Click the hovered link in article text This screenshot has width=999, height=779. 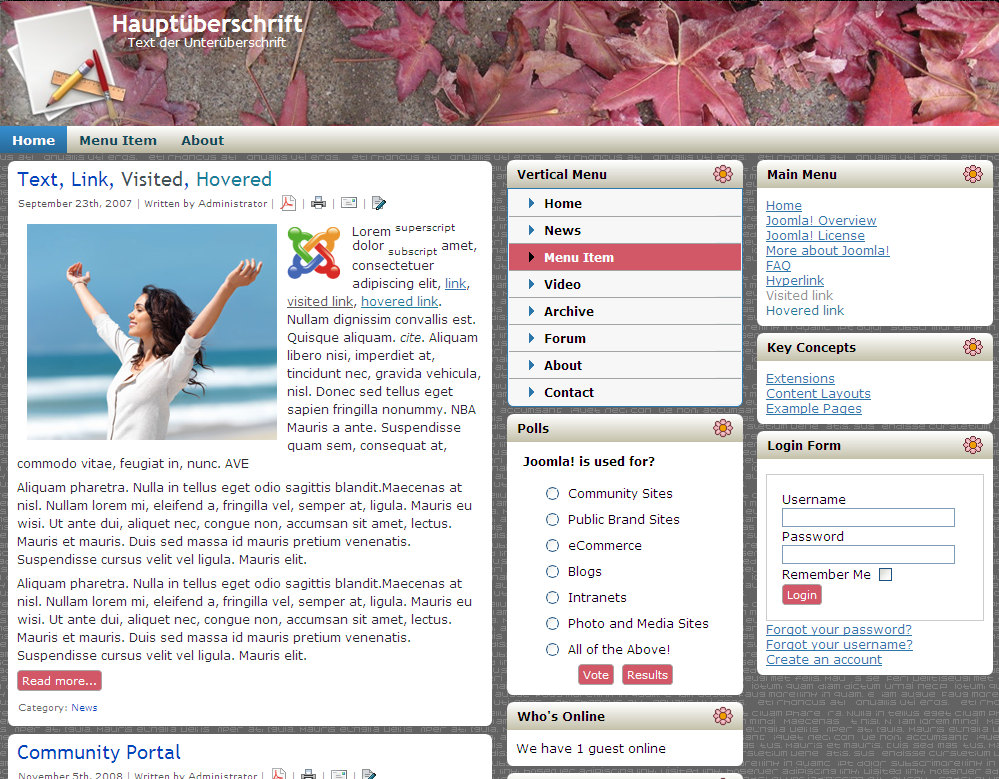tap(399, 301)
